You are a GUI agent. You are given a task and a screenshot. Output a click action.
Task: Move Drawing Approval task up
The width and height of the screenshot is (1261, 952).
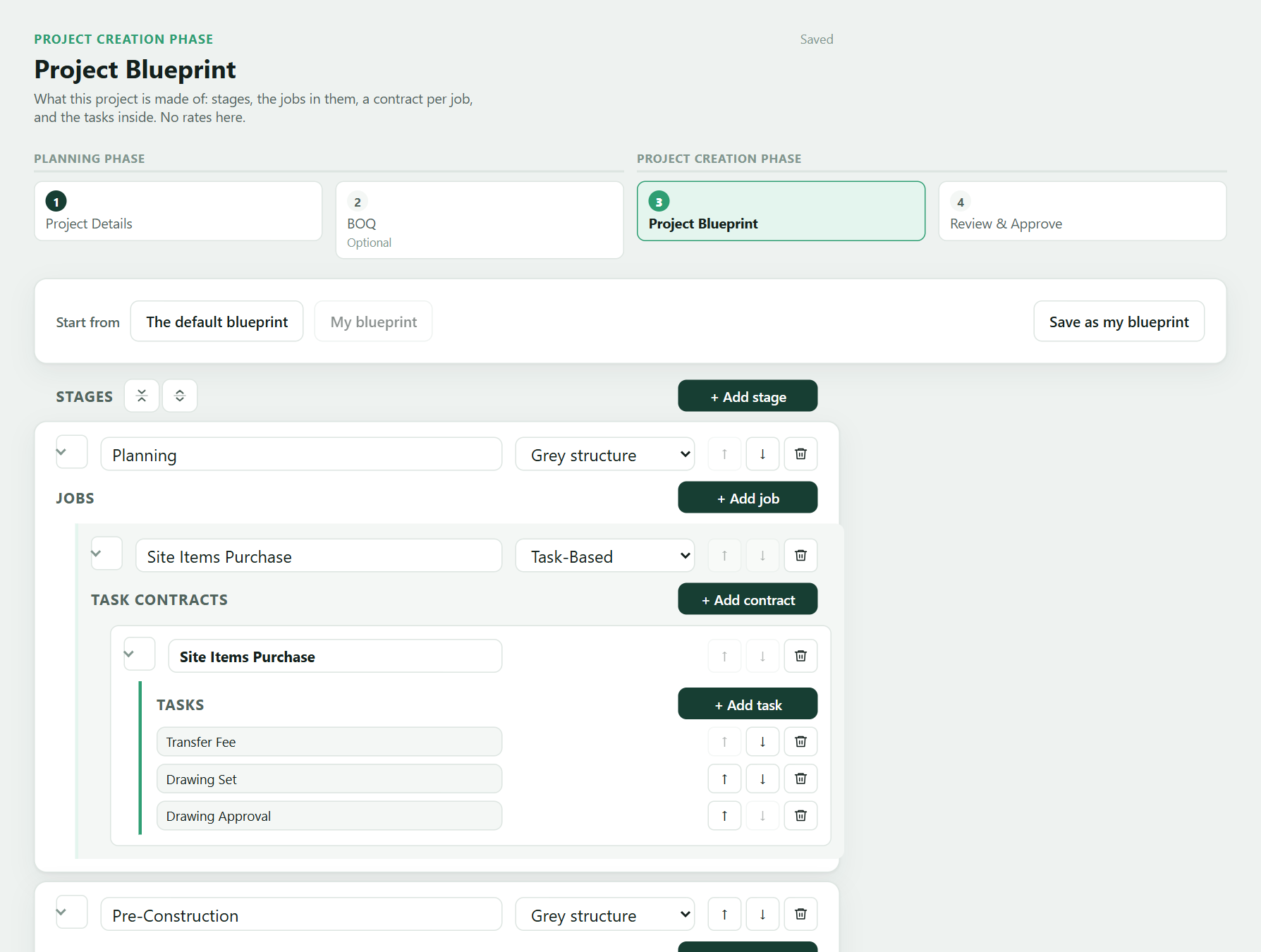click(724, 816)
